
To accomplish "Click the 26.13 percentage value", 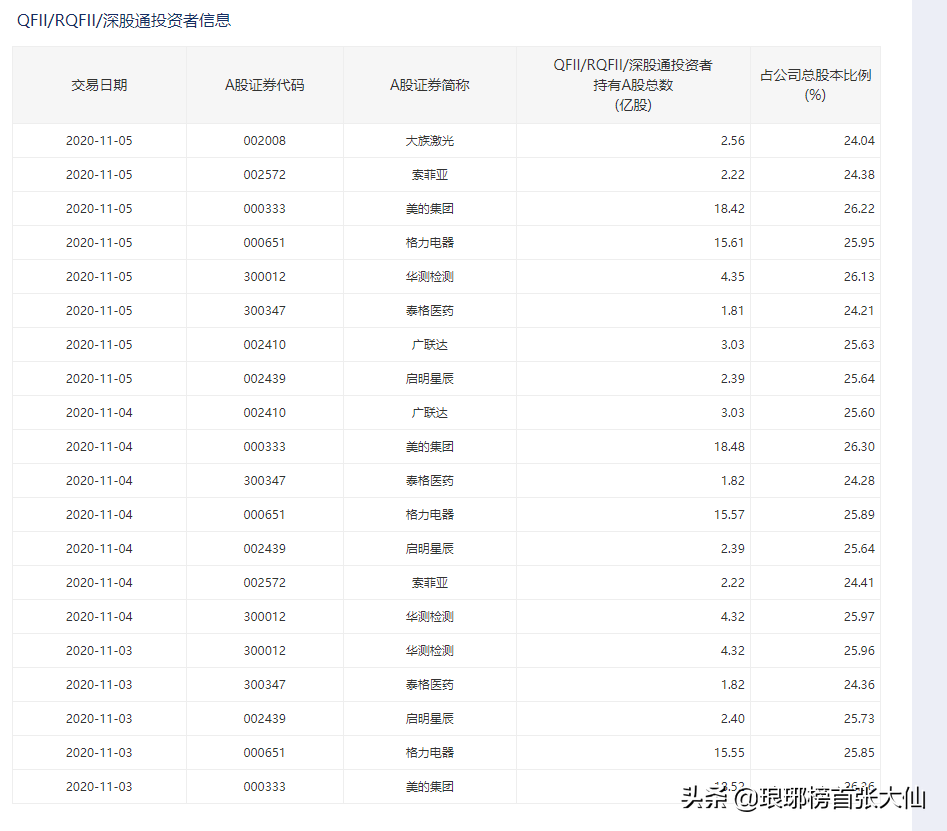I will [859, 277].
